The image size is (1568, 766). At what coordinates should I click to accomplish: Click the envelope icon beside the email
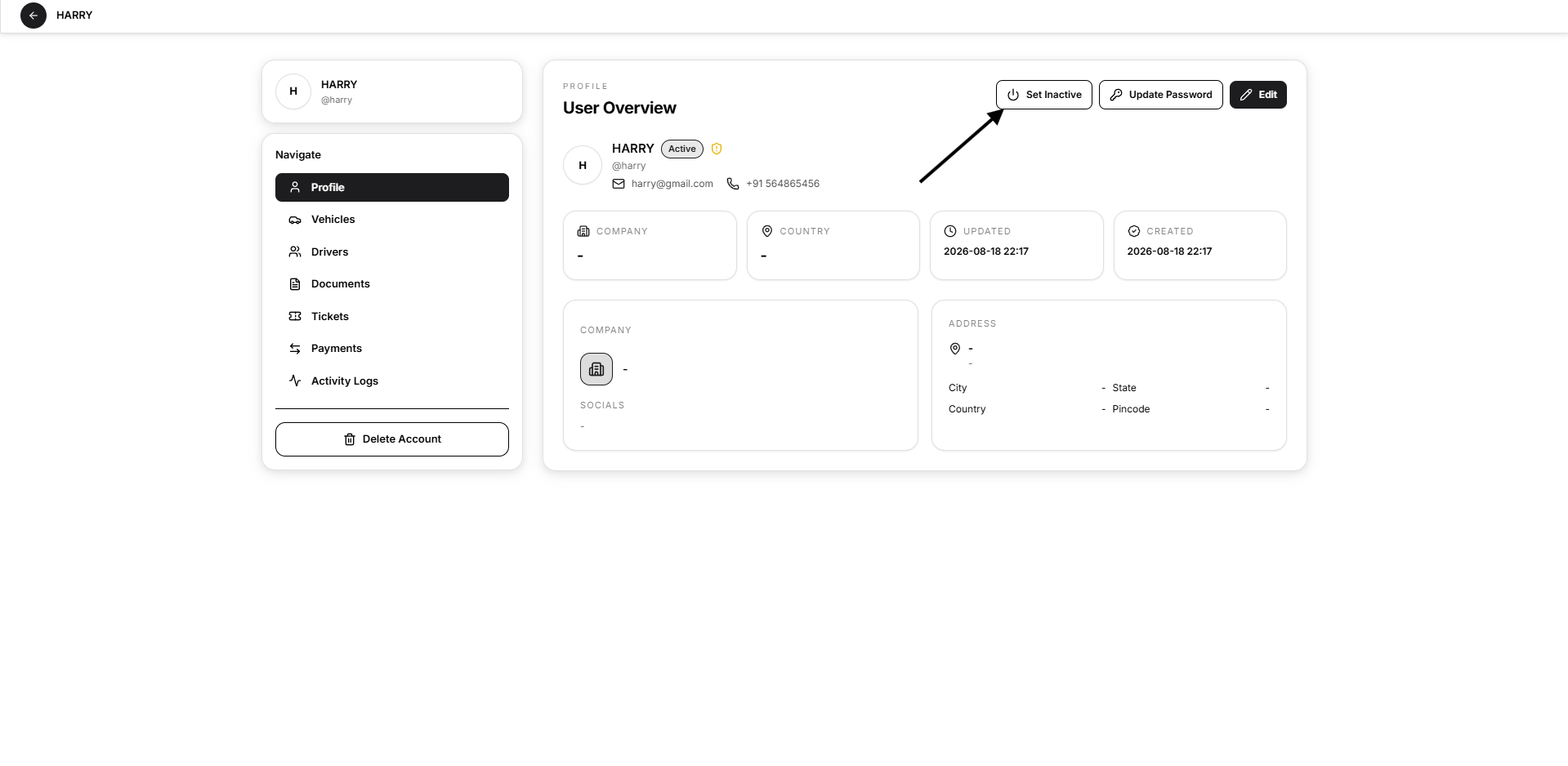point(619,184)
